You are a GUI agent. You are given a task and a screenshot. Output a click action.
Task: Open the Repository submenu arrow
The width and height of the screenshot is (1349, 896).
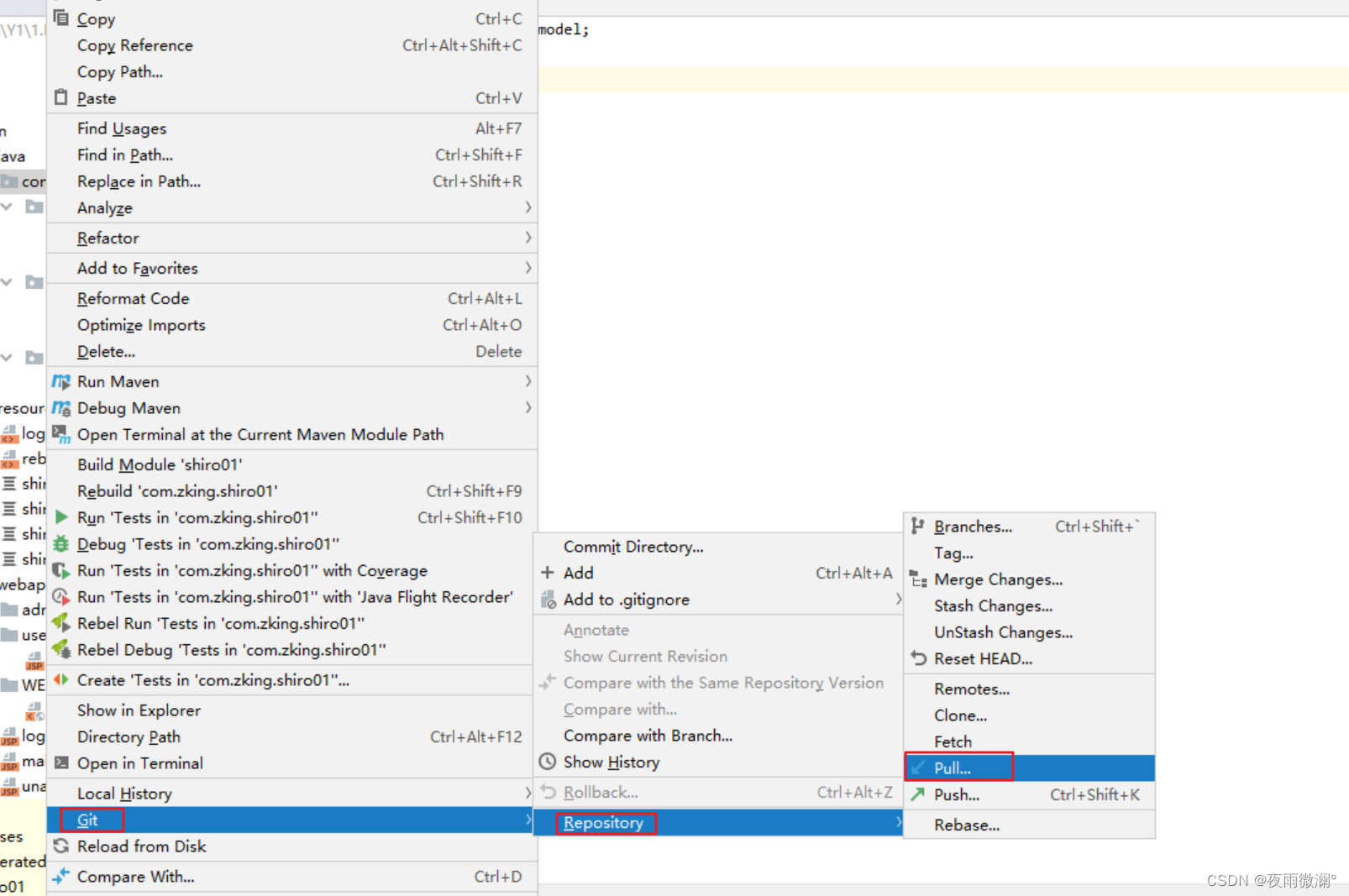pos(898,823)
